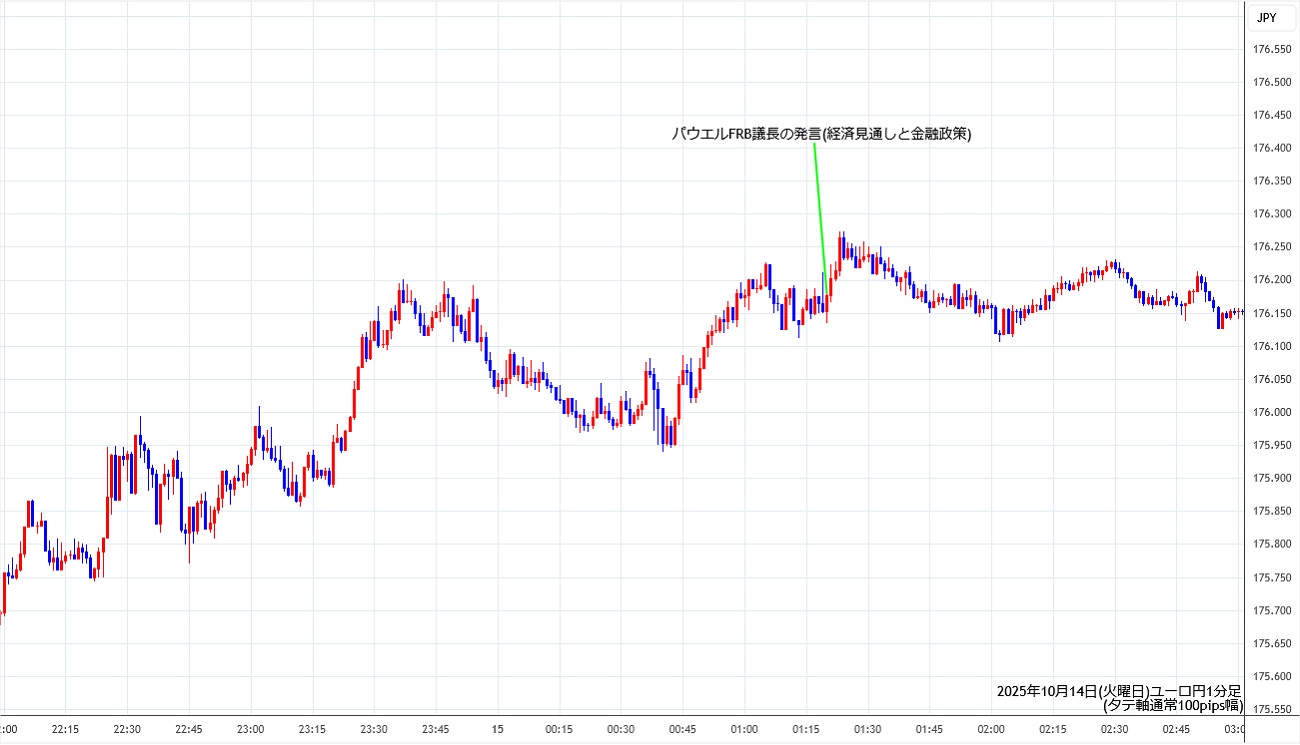Click the 01:15 time axis label

[806, 730]
